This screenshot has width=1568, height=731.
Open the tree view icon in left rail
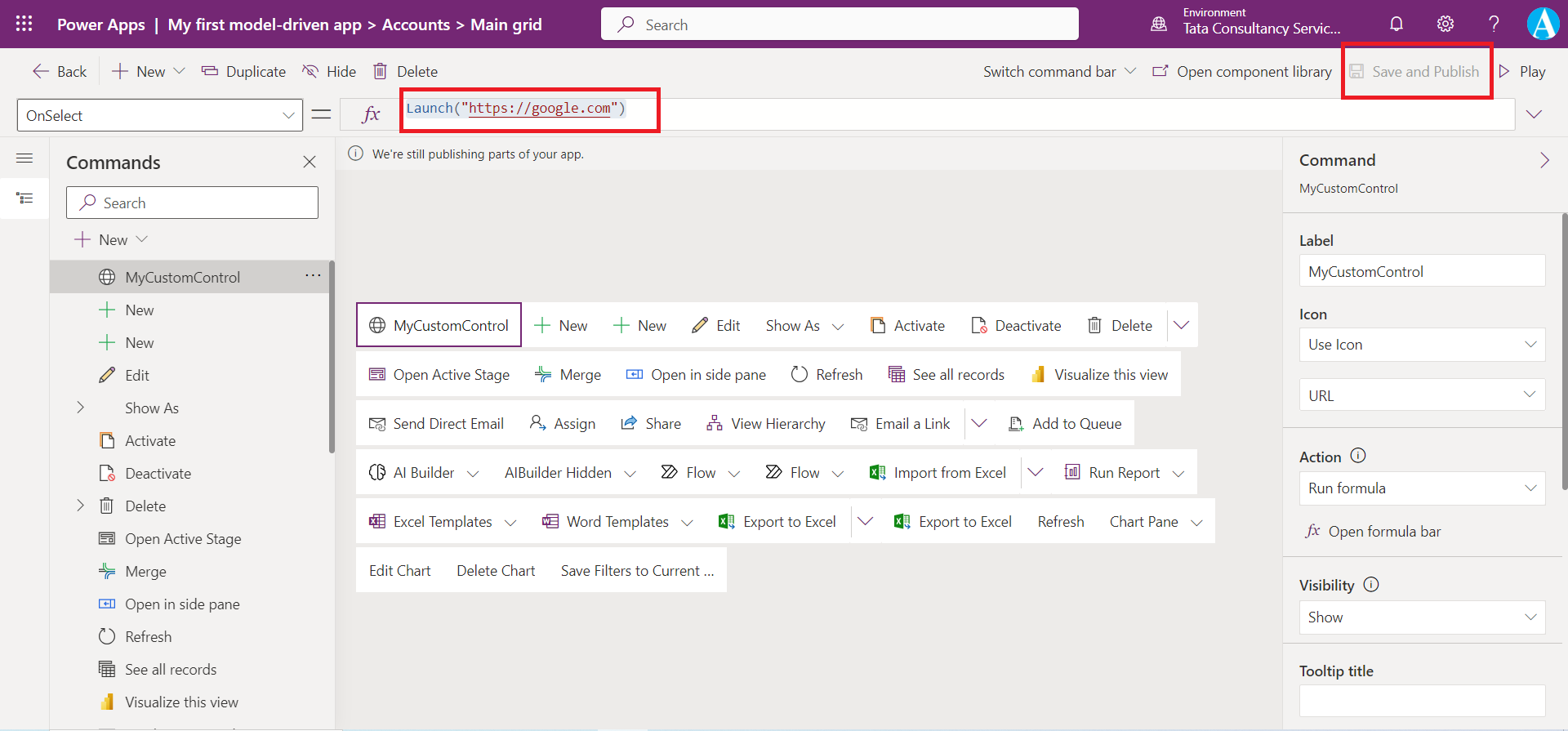[24, 198]
